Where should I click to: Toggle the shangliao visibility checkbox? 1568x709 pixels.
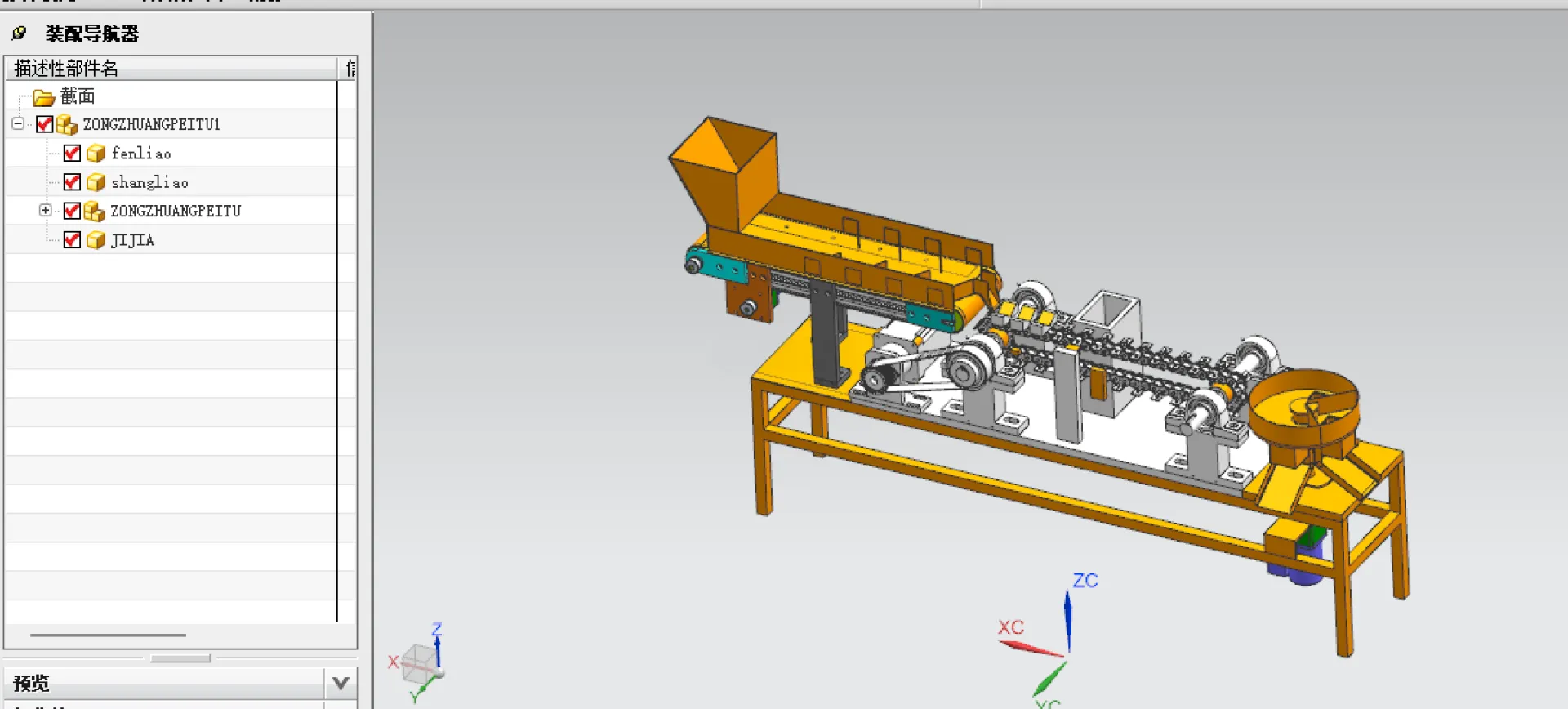point(72,181)
